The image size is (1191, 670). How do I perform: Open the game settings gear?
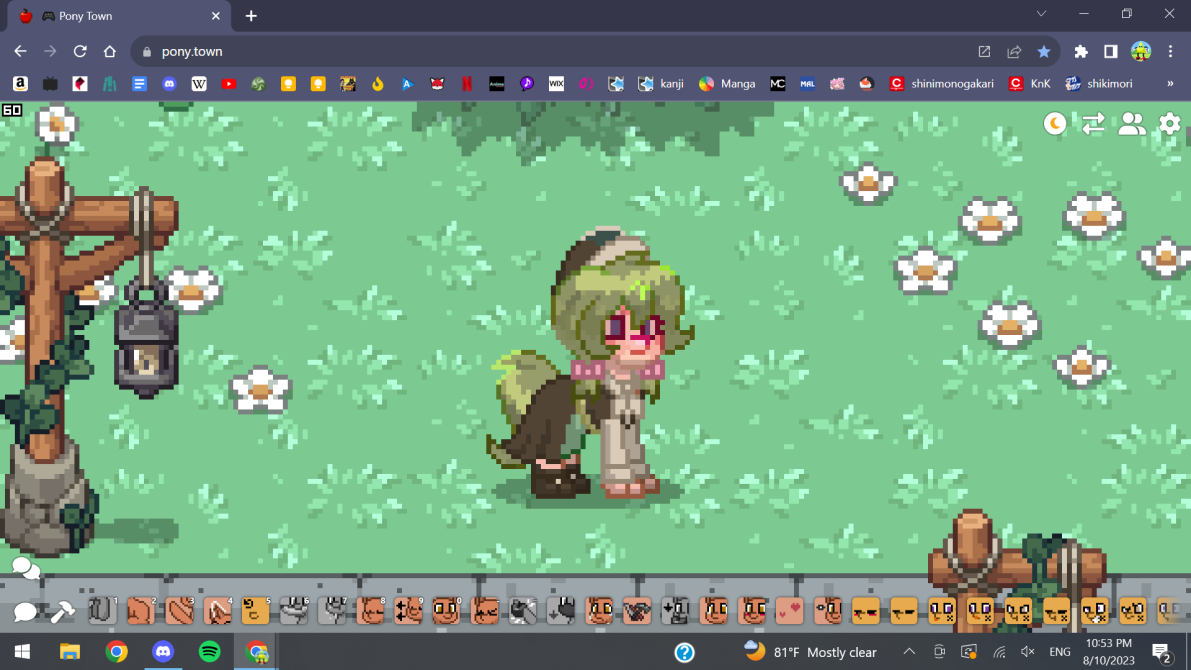[x=1169, y=124]
